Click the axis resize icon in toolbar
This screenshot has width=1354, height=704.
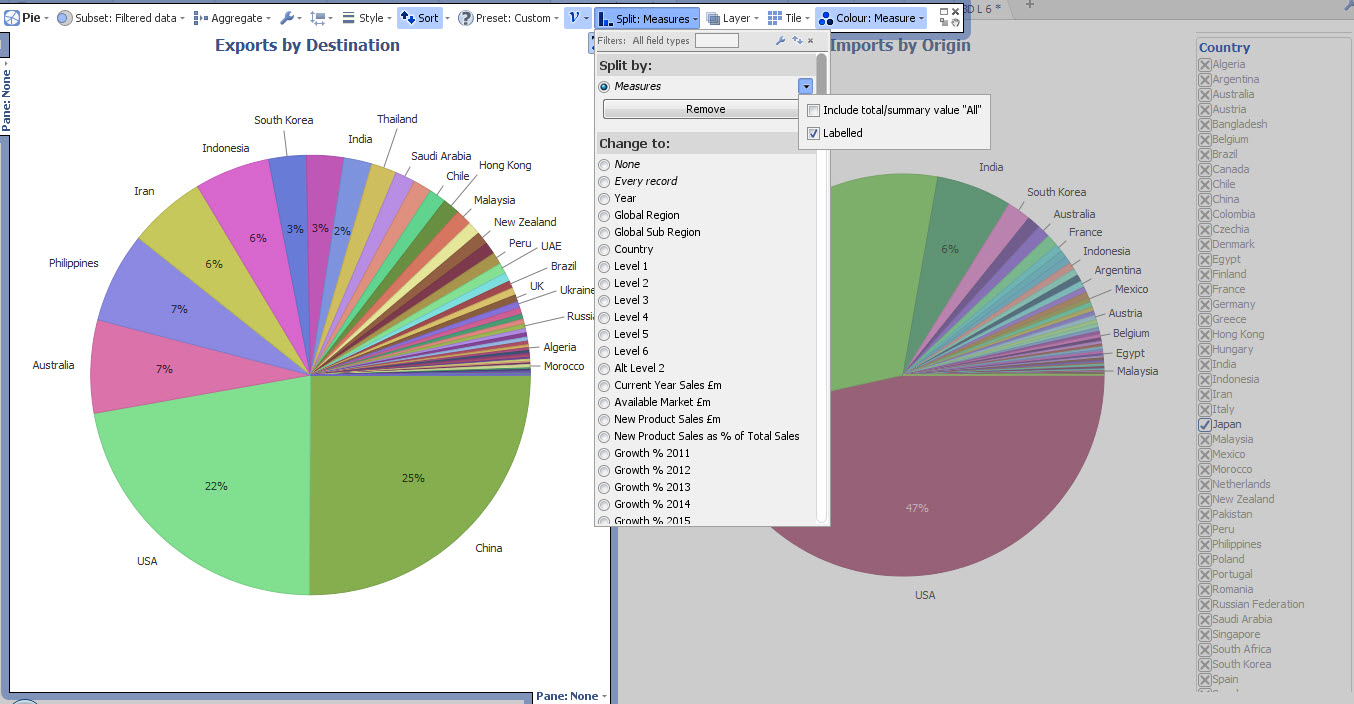pyautogui.click(x=318, y=18)
